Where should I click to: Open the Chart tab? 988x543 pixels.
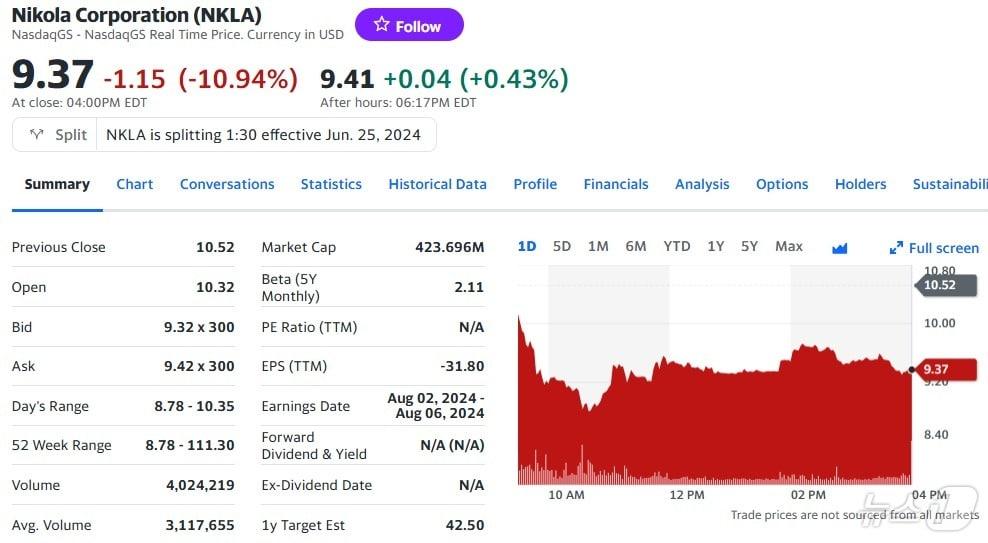coord(135,184)
